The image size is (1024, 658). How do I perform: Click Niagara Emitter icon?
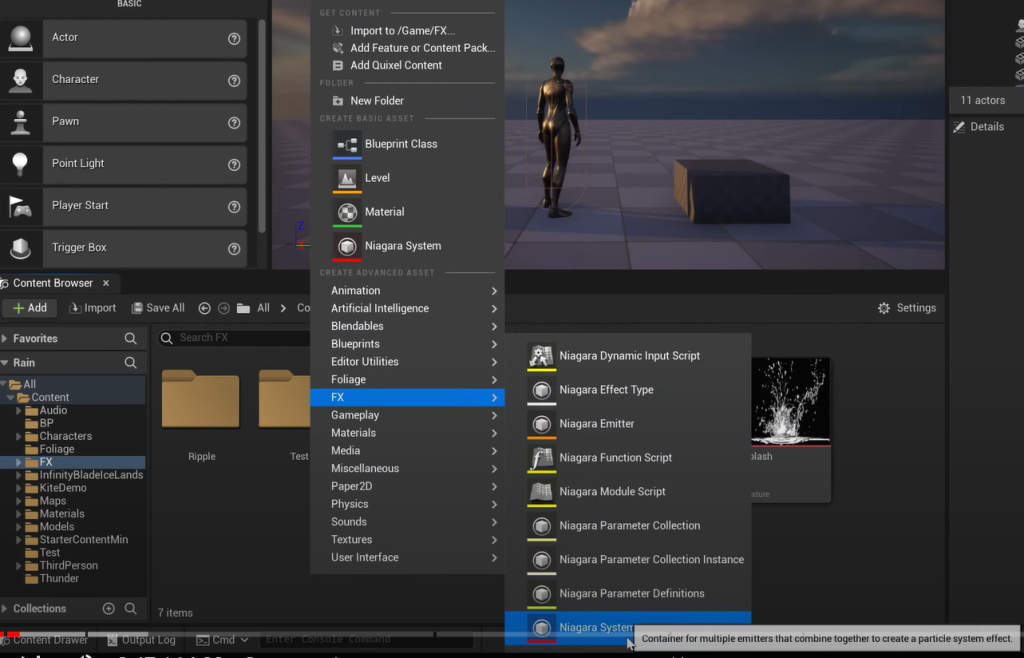(541, 424)
